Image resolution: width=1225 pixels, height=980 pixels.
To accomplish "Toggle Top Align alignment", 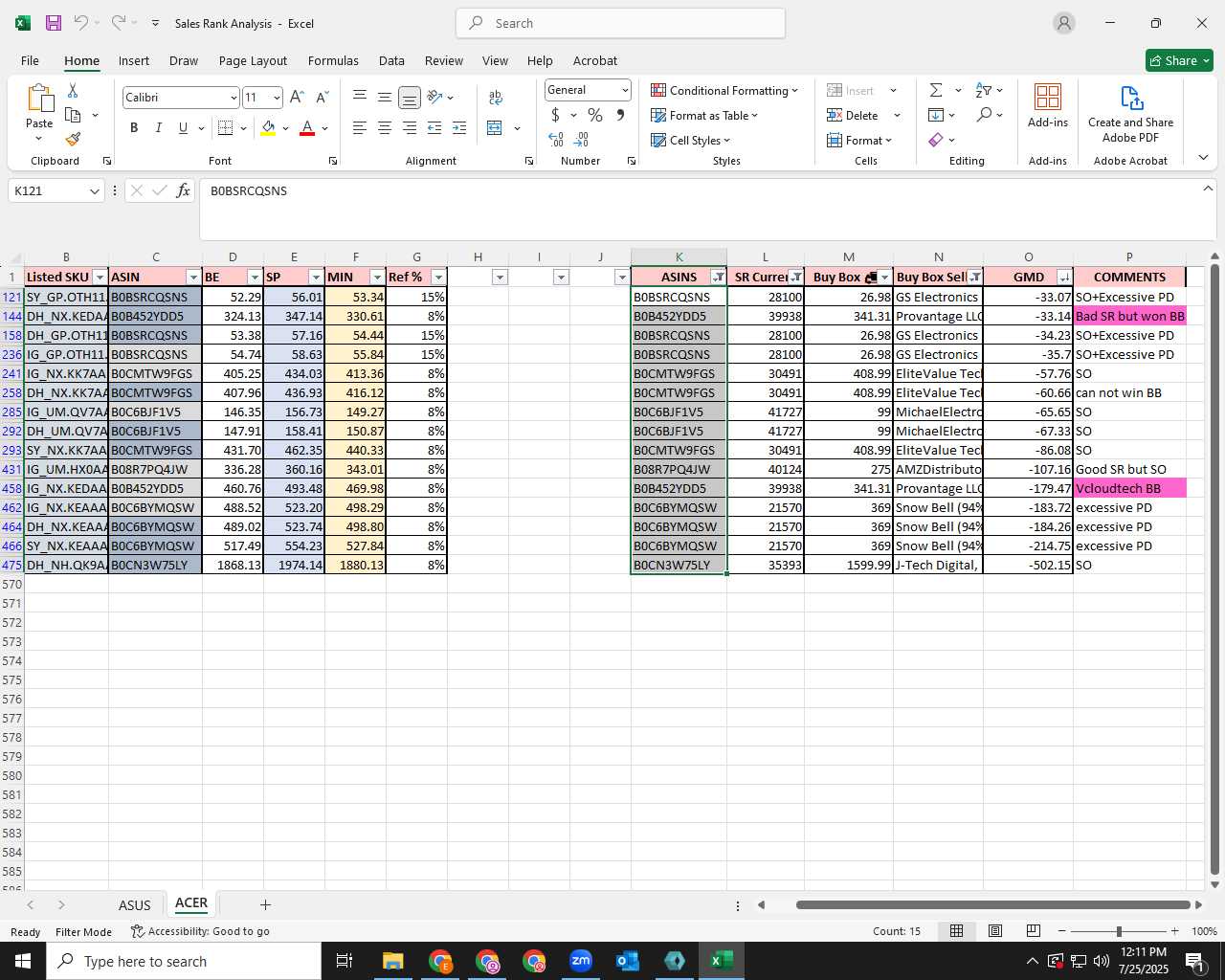I will click(360, 97).
